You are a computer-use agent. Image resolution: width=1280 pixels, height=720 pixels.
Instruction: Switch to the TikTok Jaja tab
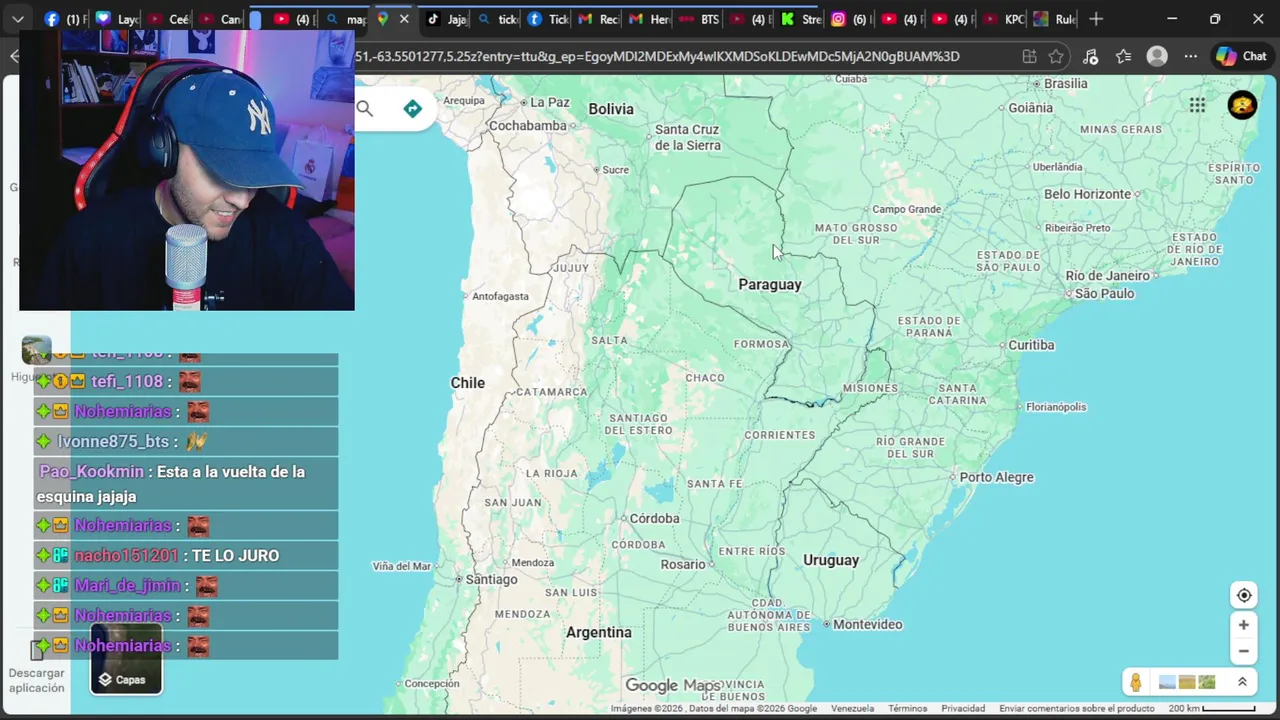pos(446,19)
